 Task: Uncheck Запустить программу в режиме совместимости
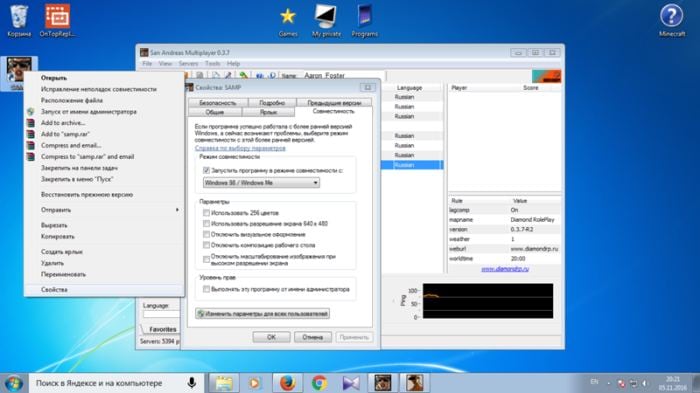pos(206,170)
